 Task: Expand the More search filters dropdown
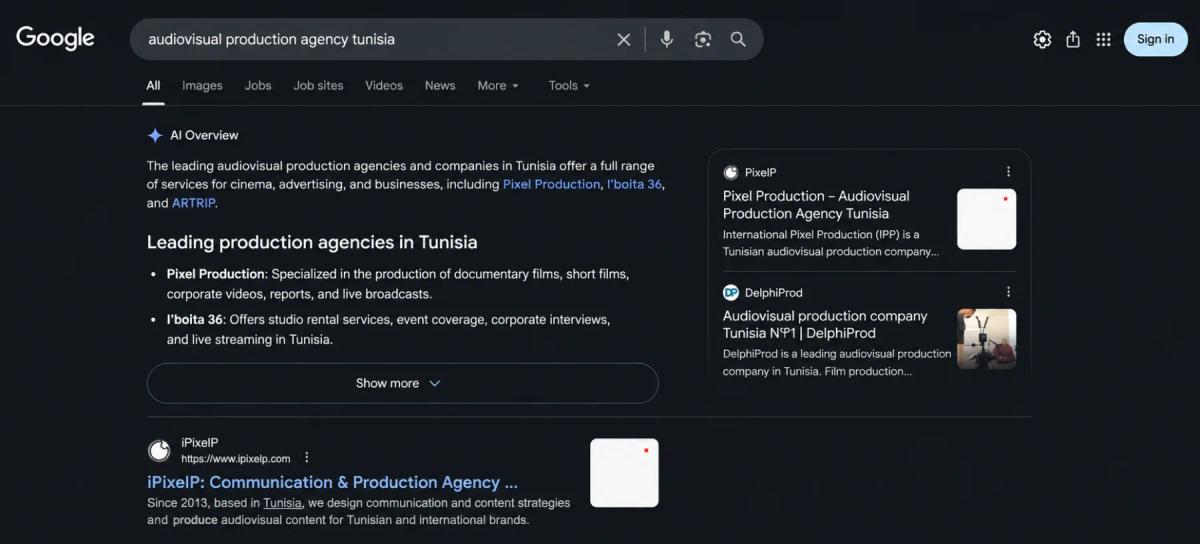(x=498, y=85)
